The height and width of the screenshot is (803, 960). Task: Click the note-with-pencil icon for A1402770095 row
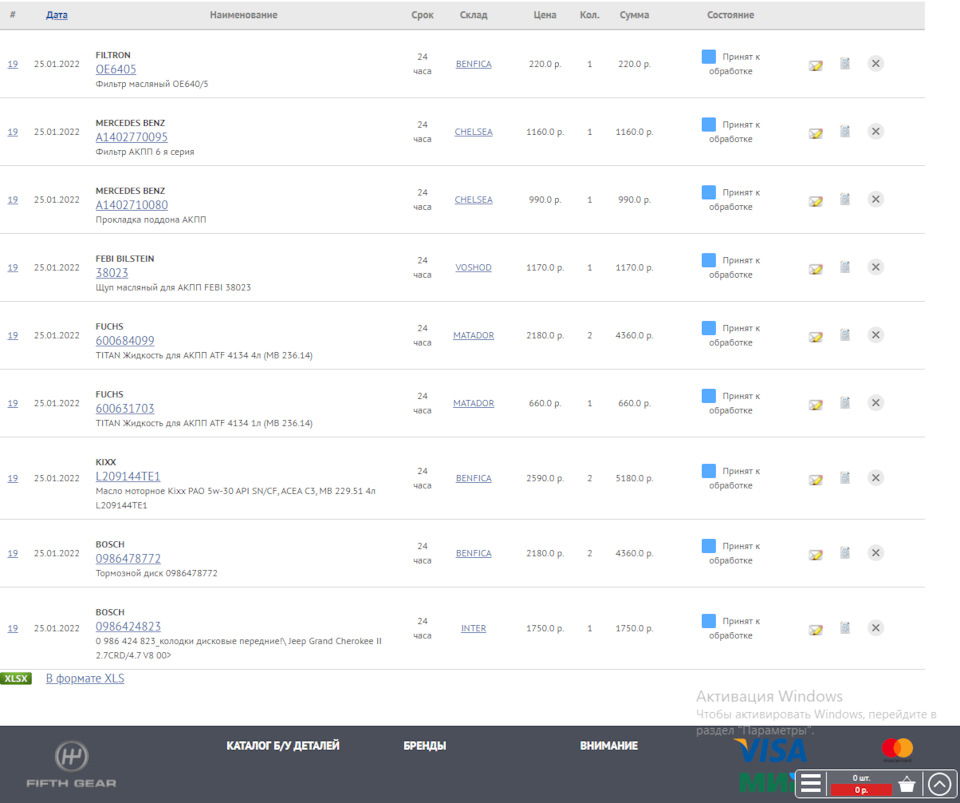pos(816,133)
